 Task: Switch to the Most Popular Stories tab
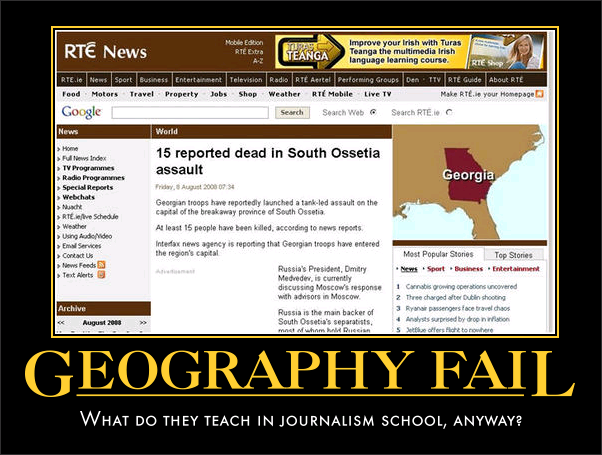point(438,254)
